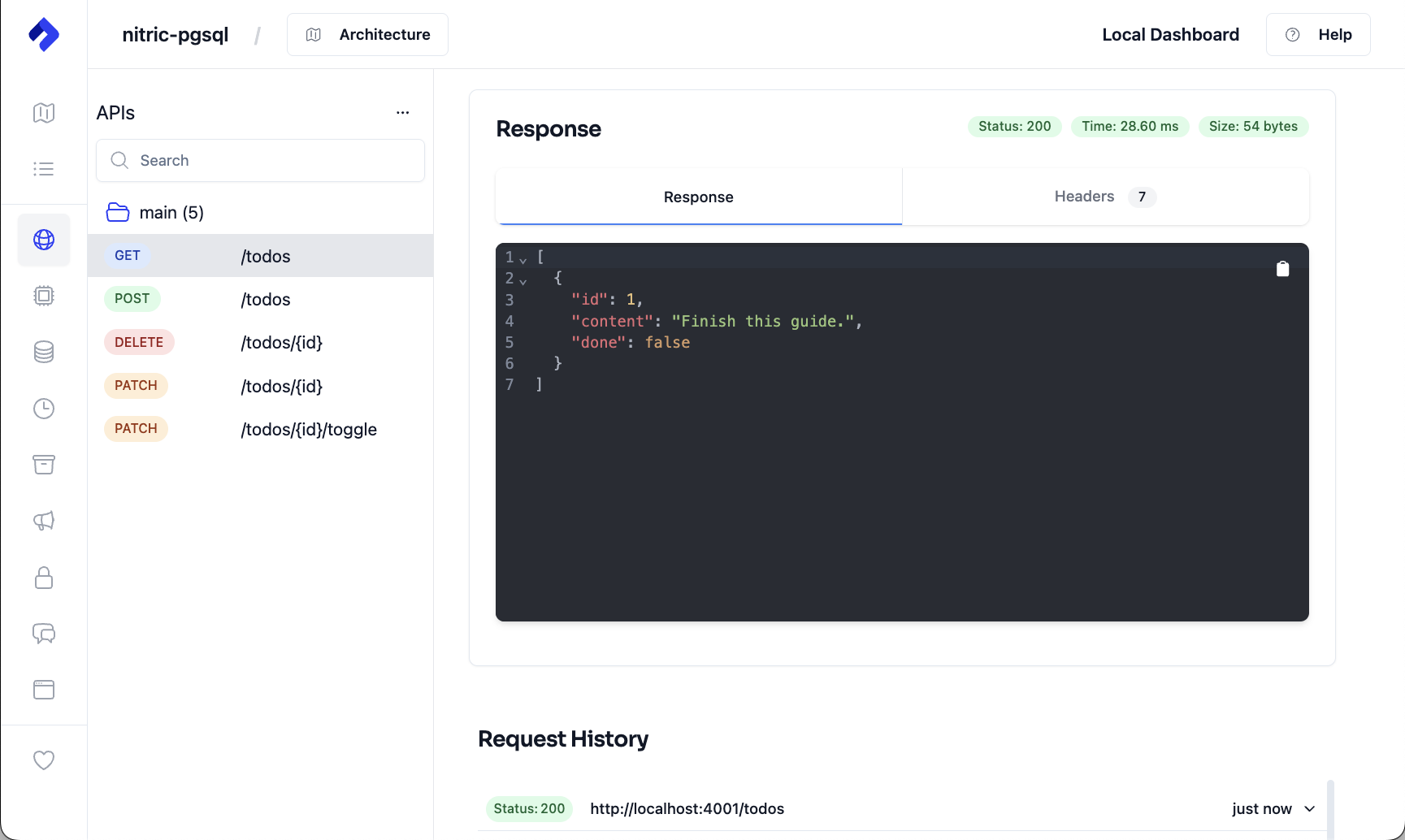Viewport: 1405px width, 840px height.
Task: Select POST /todos endpoint
Action: click(x=260, y=299)
